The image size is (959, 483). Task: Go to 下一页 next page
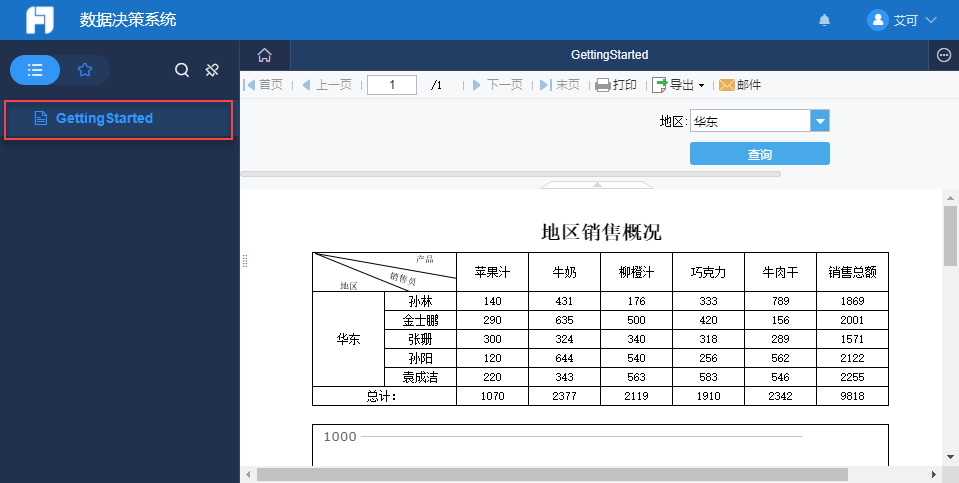pos(497,85)
